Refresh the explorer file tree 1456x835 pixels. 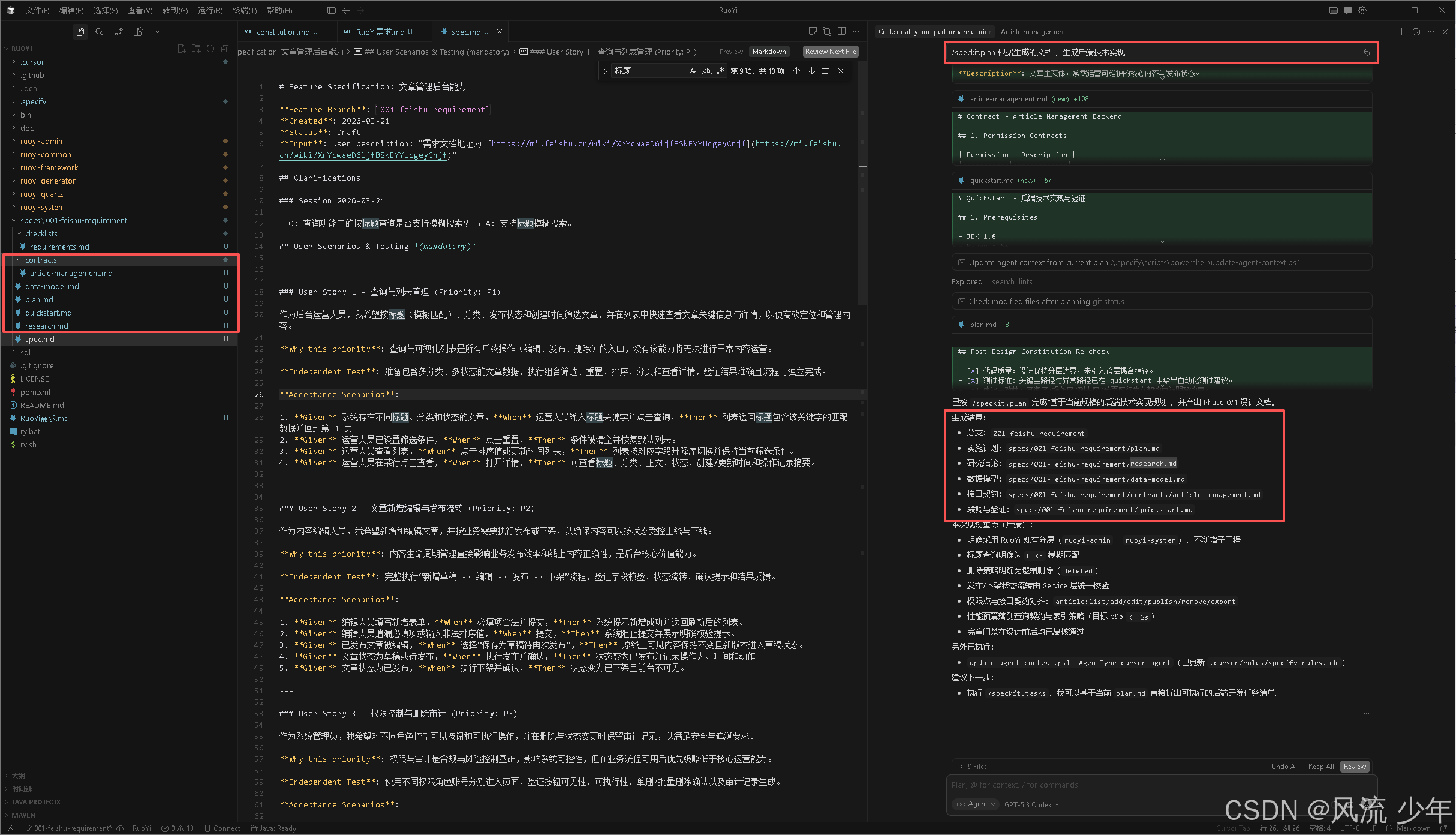(210, 49)
